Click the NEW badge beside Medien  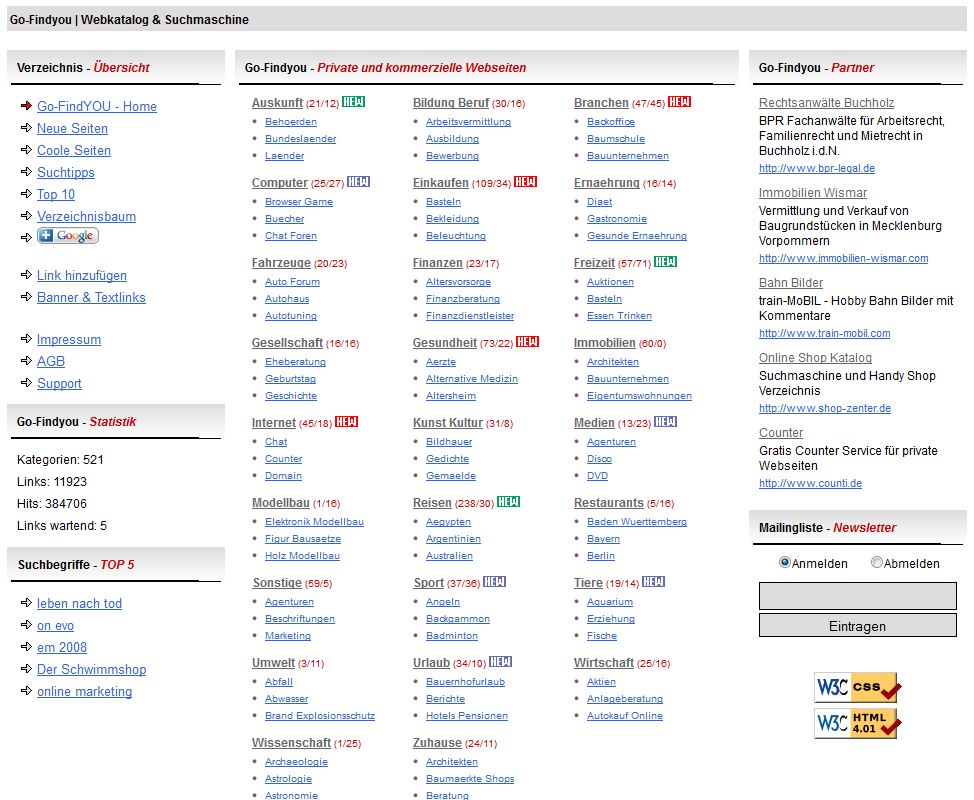tap(665, 422)
